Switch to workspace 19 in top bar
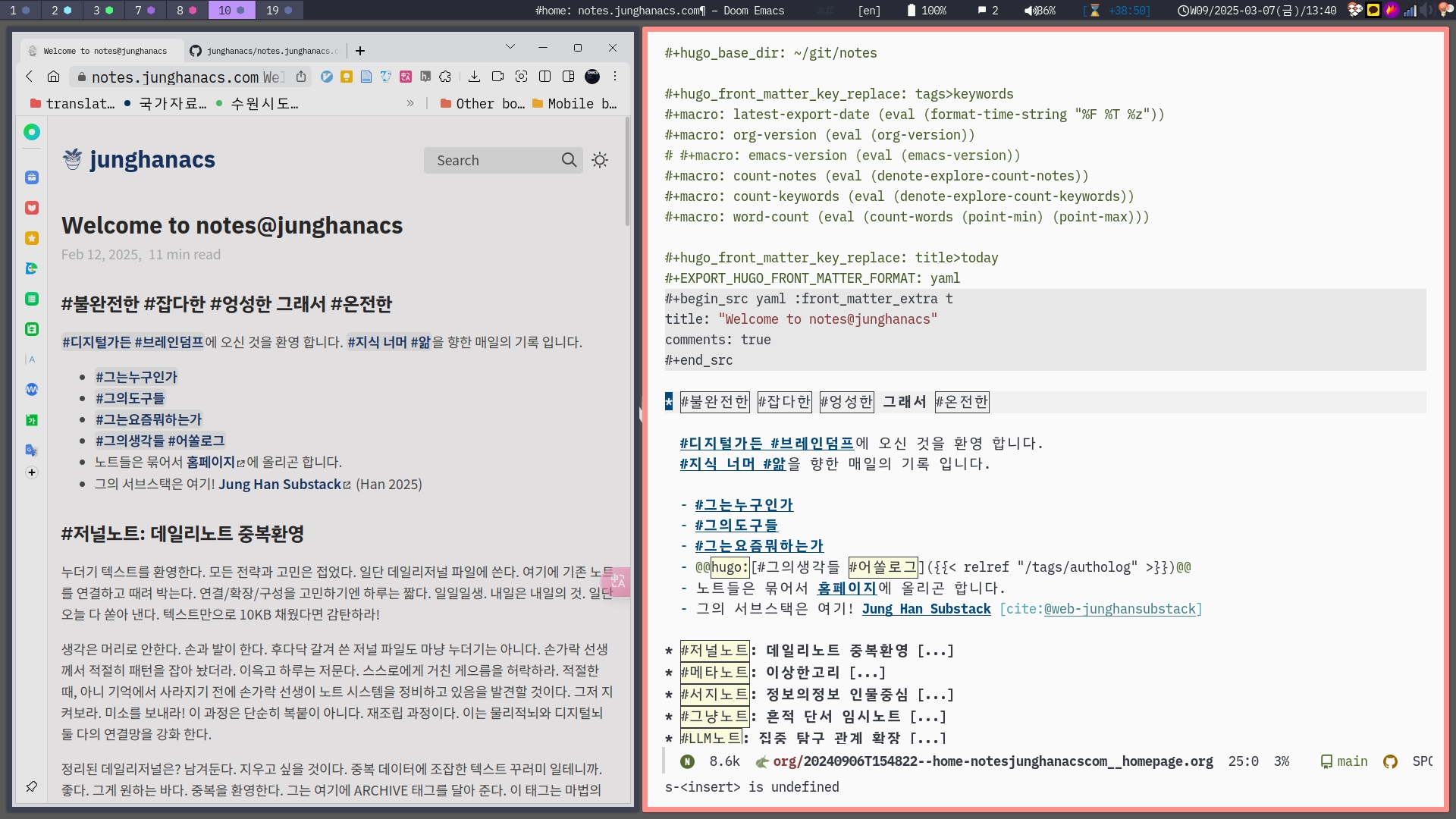The image size is (1456, 819). click(x=278, y=11)
